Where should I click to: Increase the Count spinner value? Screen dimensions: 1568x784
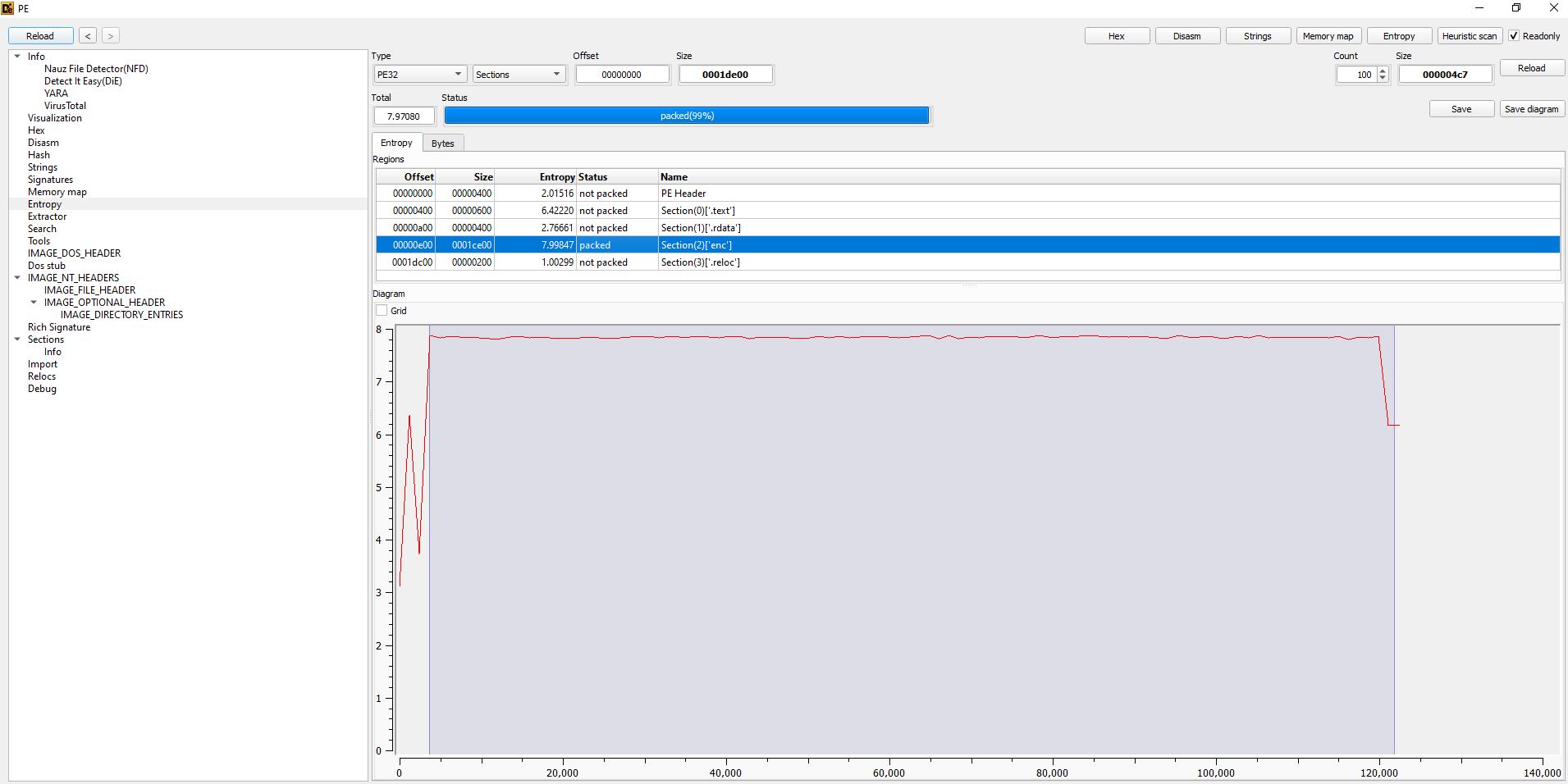pos(1383,71)
